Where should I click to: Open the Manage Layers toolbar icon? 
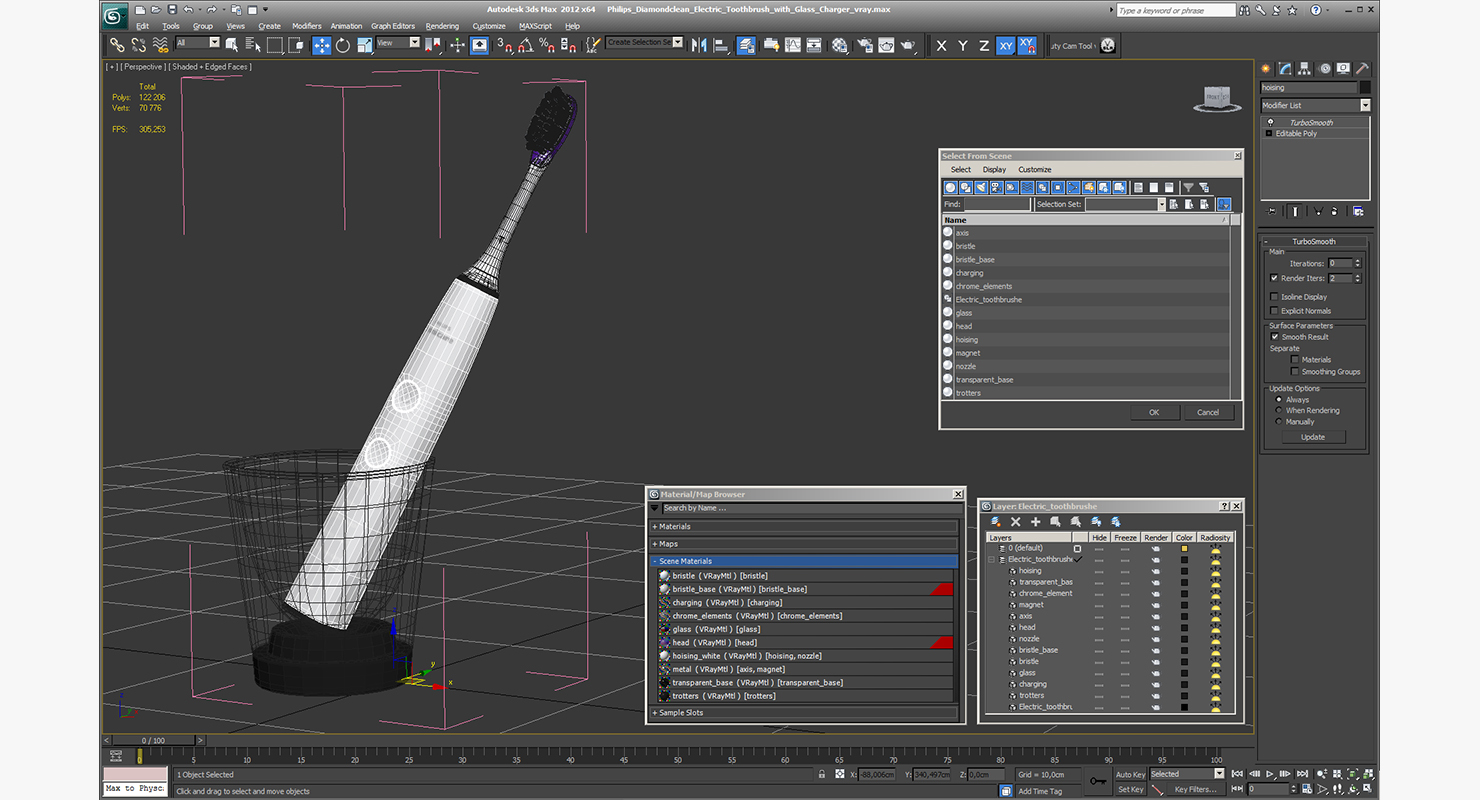pos(747,45)
